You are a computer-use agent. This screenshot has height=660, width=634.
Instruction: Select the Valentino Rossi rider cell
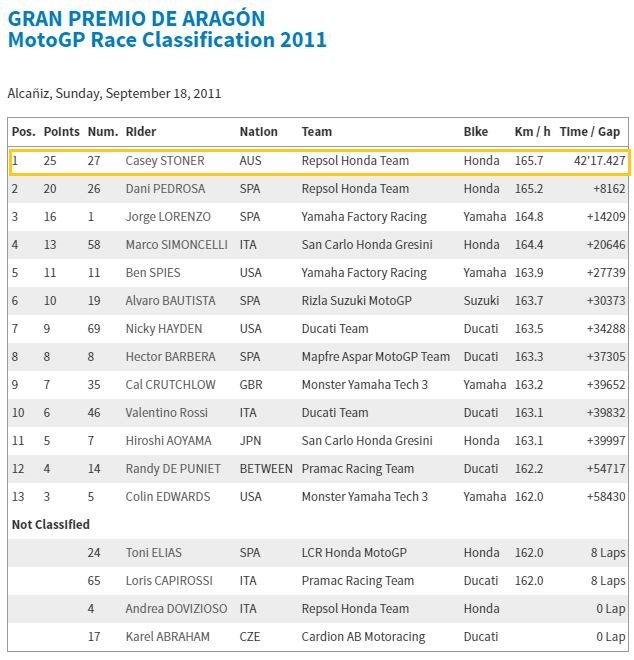click(168, 412)
